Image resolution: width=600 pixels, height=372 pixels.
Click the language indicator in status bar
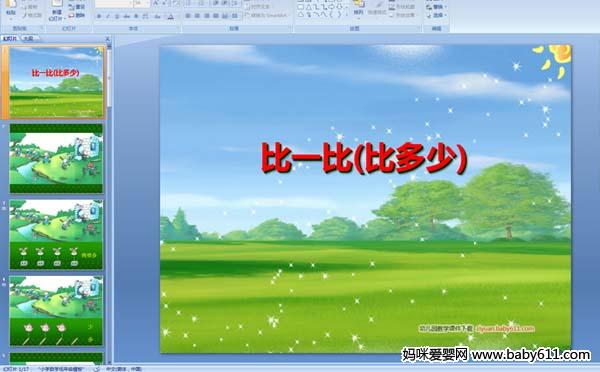(x=123, y=369)
